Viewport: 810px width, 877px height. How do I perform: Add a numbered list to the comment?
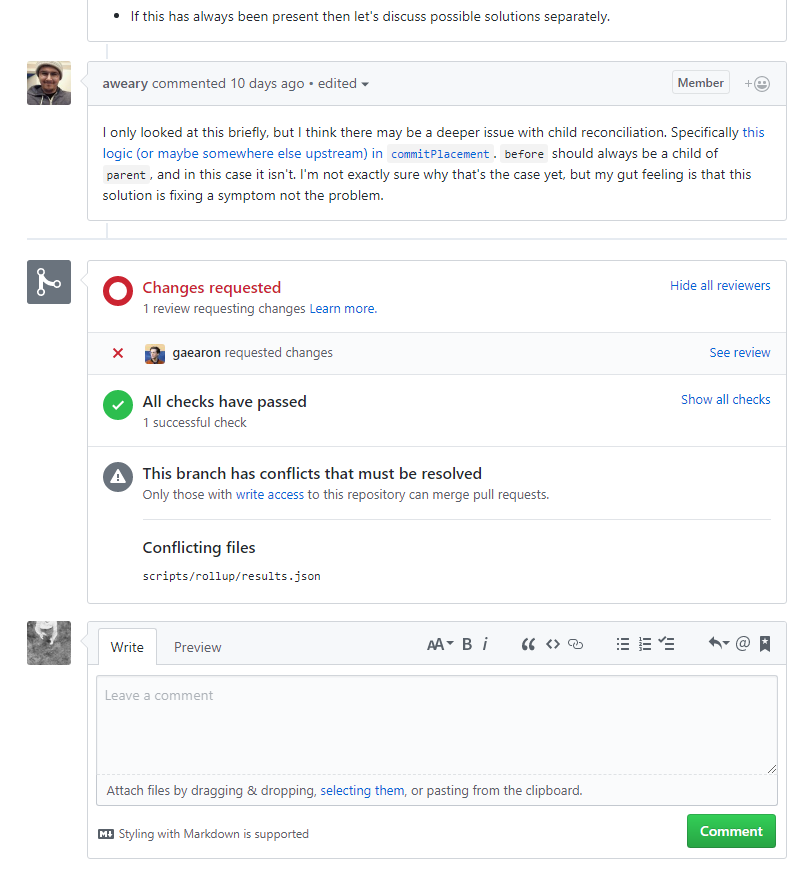click(645, 644)
